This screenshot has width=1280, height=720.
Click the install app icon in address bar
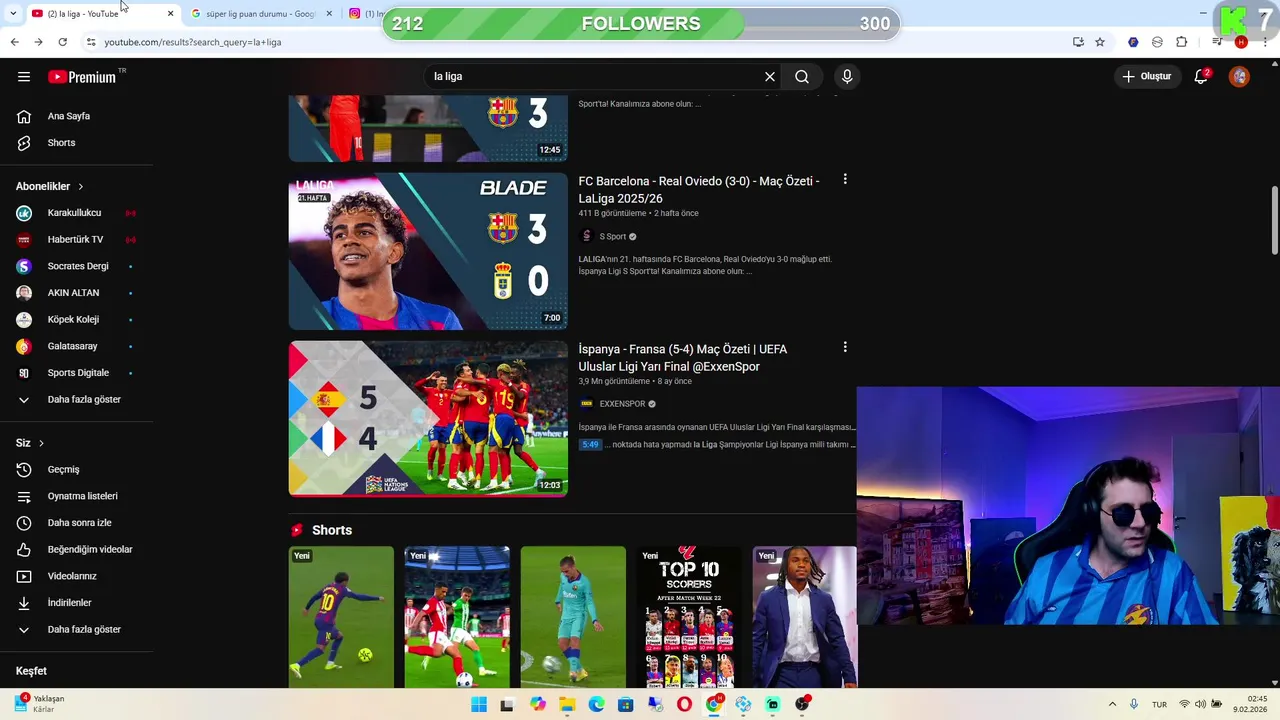(x=1078, y=42)
